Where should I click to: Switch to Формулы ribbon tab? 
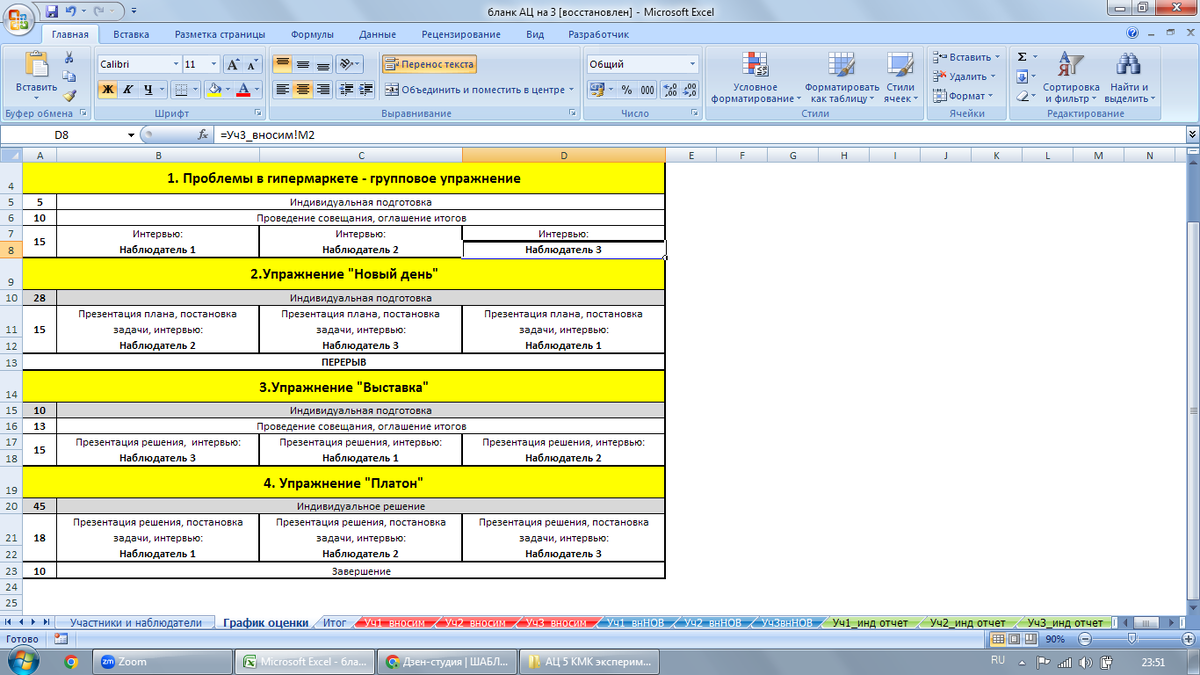pos(312,34)
